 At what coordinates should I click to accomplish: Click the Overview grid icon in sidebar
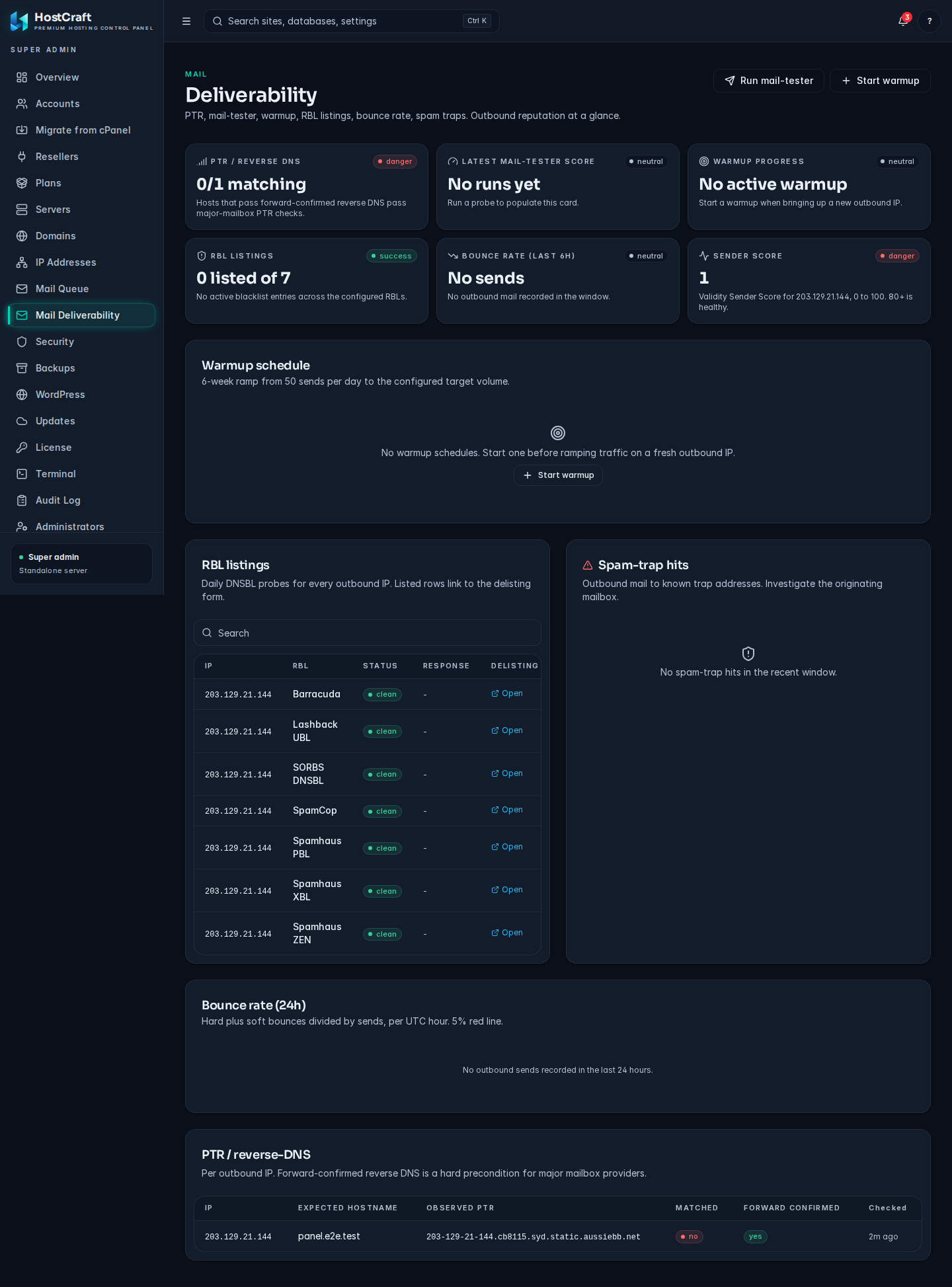[x=22, y=77]
